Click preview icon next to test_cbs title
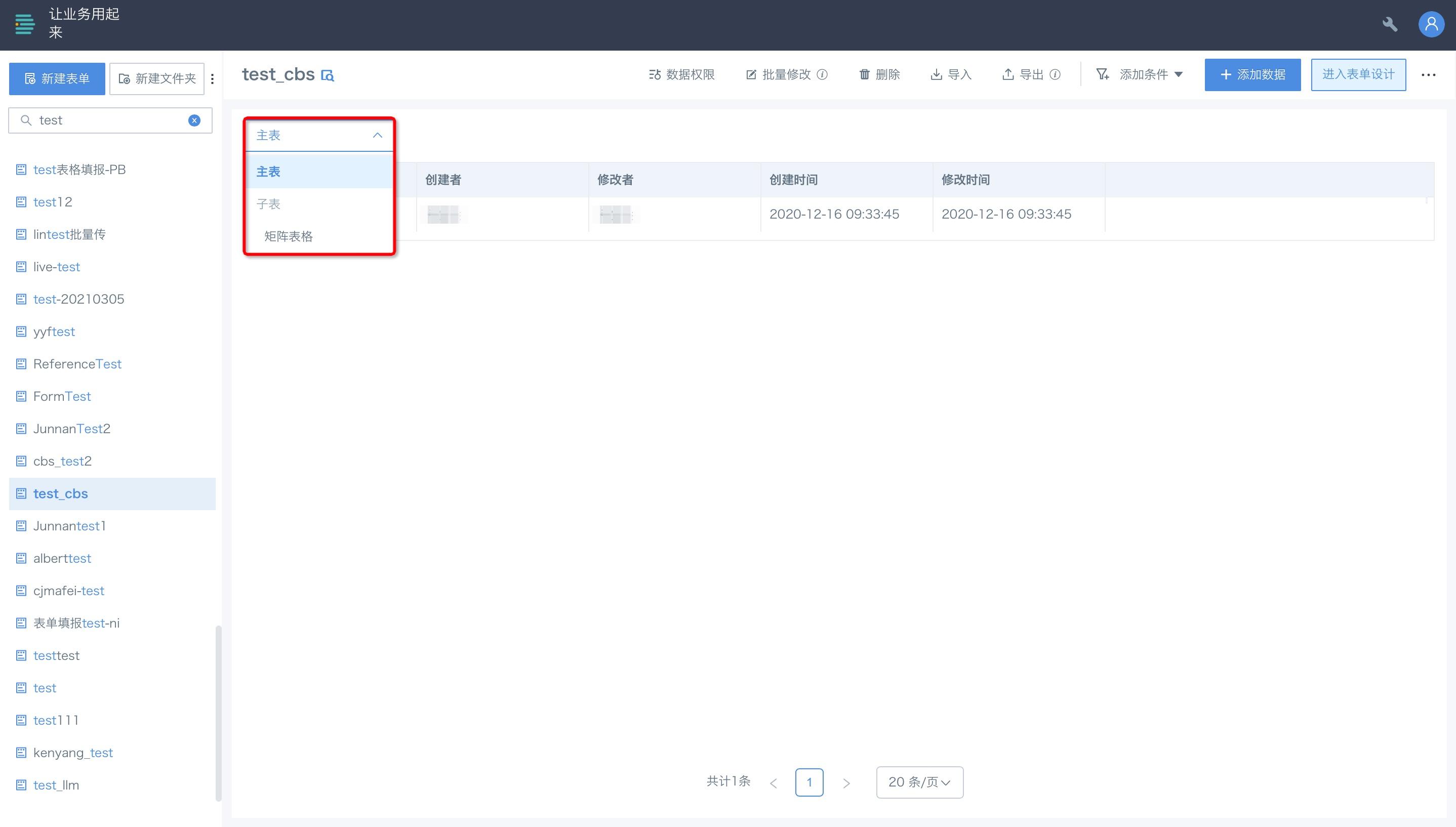The image size is (1456, 827). point(328,75)
